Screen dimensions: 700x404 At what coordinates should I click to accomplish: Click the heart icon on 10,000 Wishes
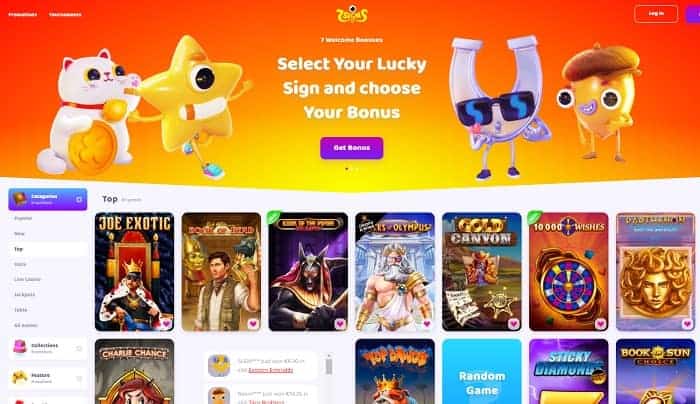[600, 324]
